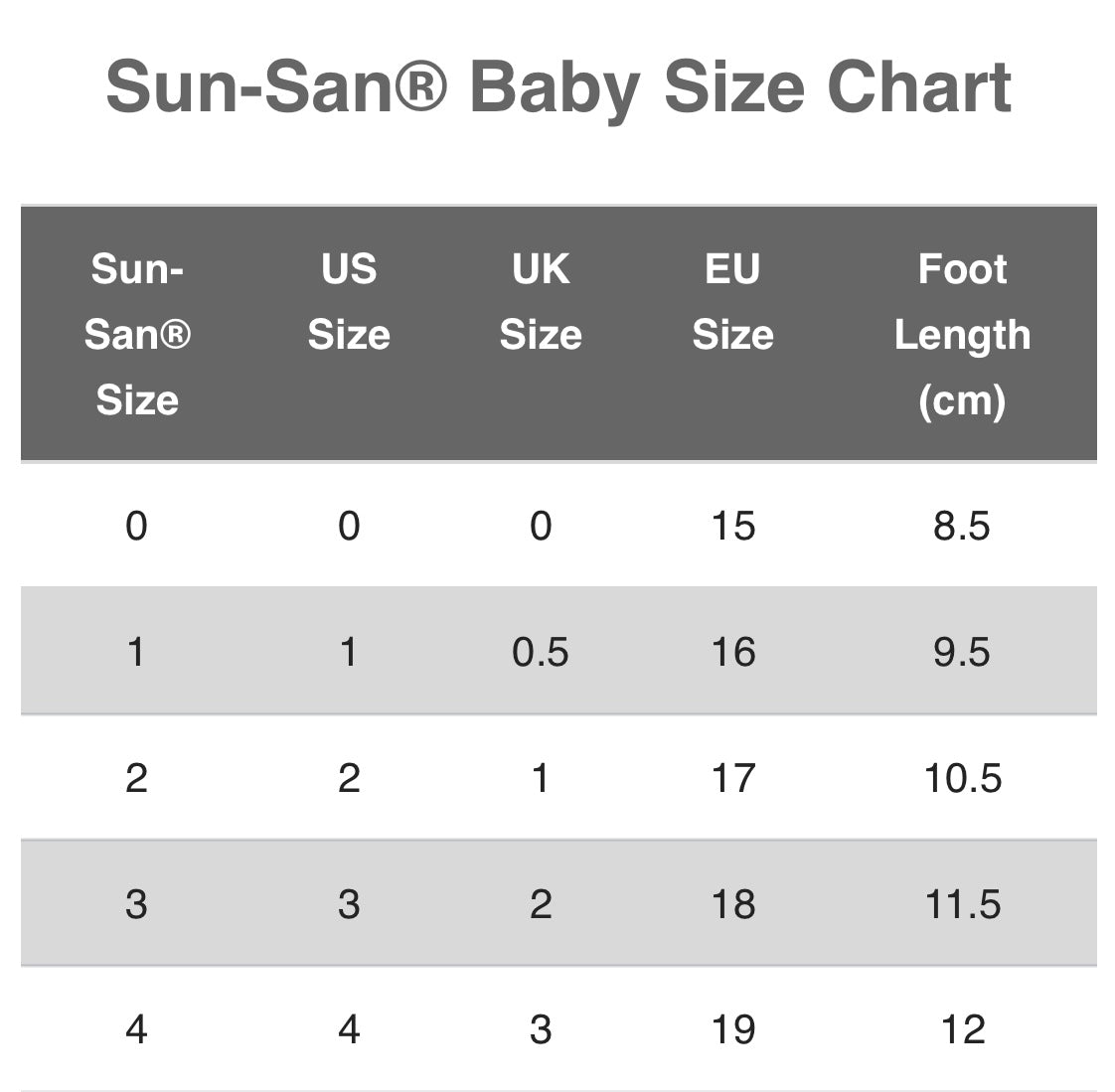Viewport: 1115px width, 1092px height.
Task: Click foot length 9.5 cell
Action: point(962,652)
